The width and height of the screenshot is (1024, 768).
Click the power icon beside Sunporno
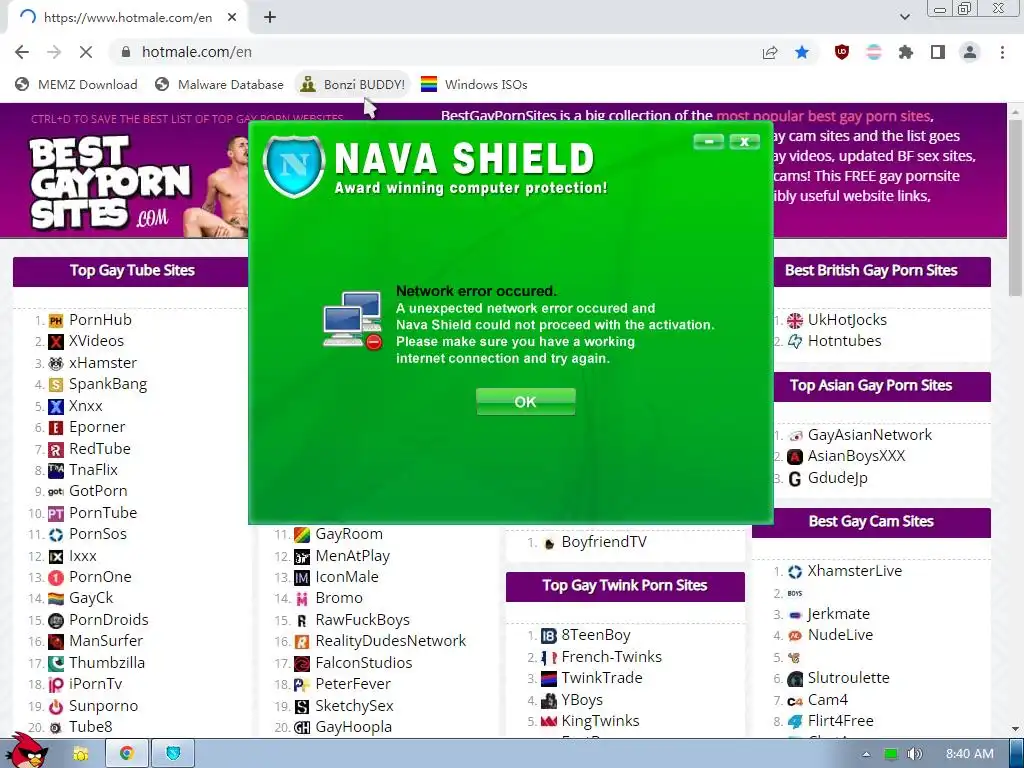[56, 707]
